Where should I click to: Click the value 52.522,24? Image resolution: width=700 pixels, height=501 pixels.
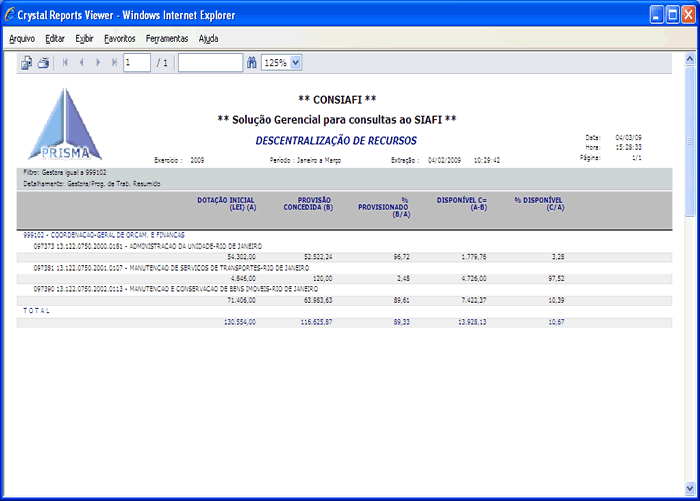point(318,257)
